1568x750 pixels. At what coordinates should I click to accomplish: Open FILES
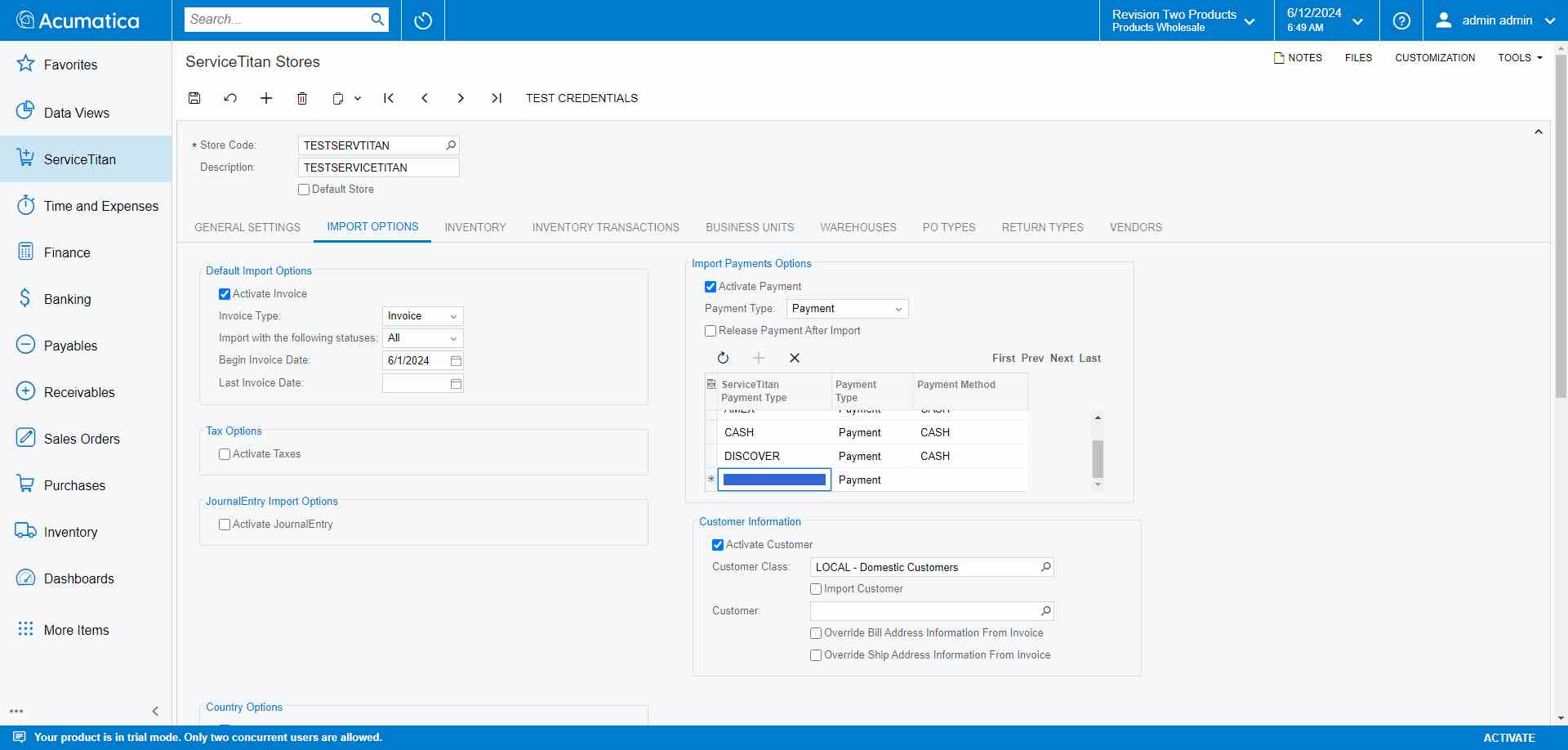click(x=1358, y=58)
